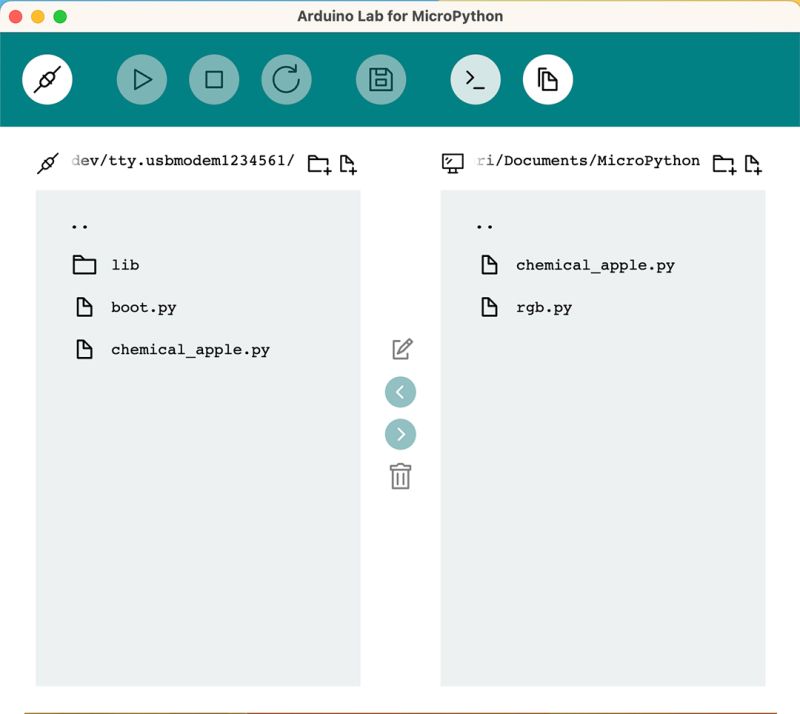Click the trash icon to delete selected file

[401, 476]
